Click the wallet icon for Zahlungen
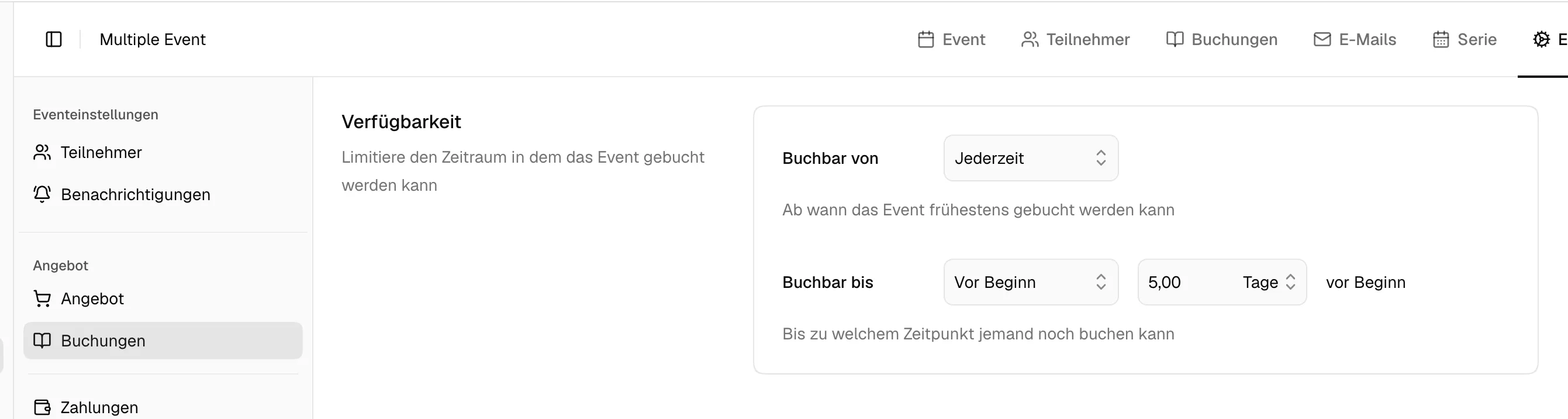This screenshot has height=419, width=1568. click(x=42, y=407)
